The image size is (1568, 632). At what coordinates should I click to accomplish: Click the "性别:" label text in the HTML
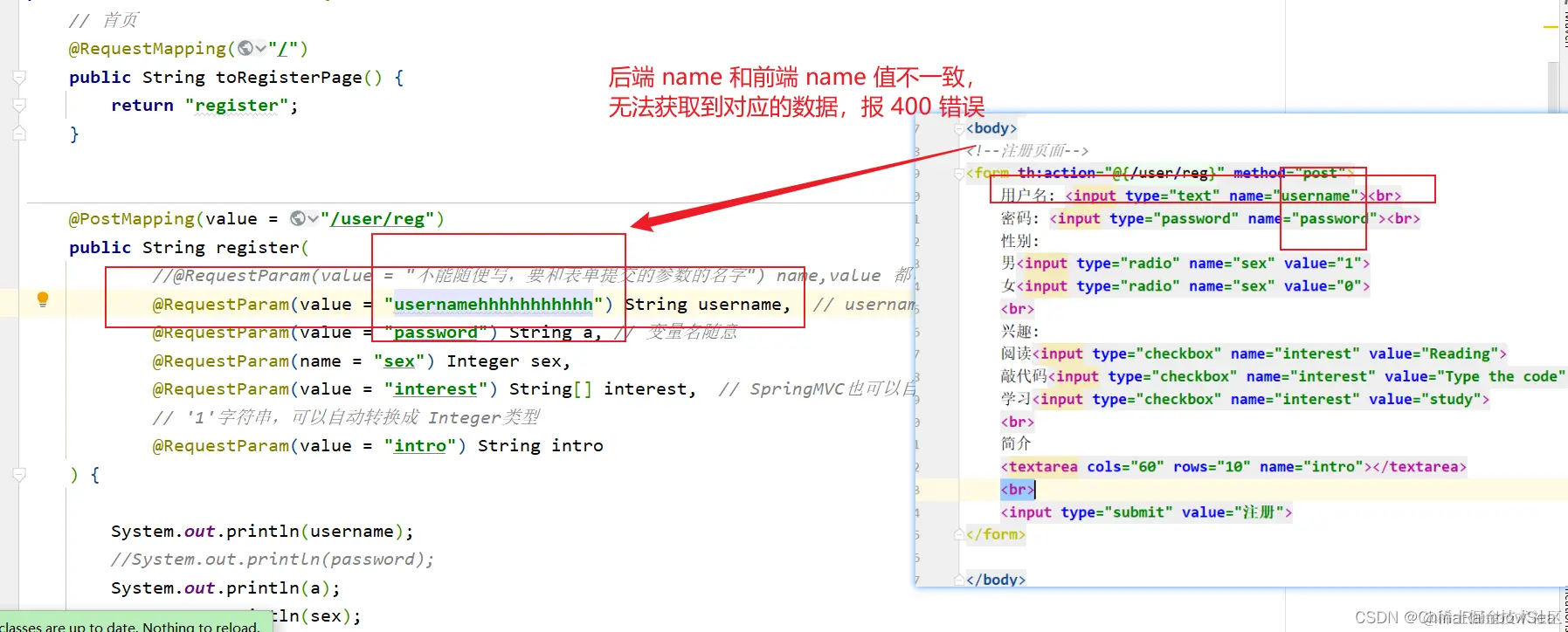coord(1019,241)
